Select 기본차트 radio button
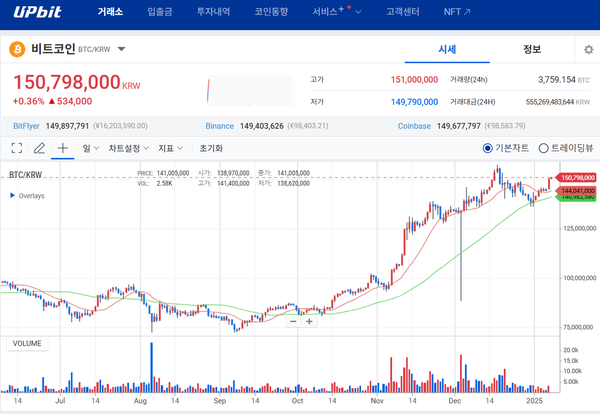 [489, 148]
